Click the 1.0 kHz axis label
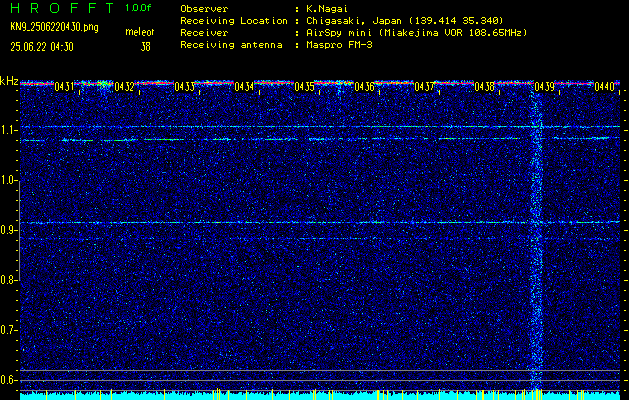This screenshot has width=629, height=400. (x=9, y=180)
